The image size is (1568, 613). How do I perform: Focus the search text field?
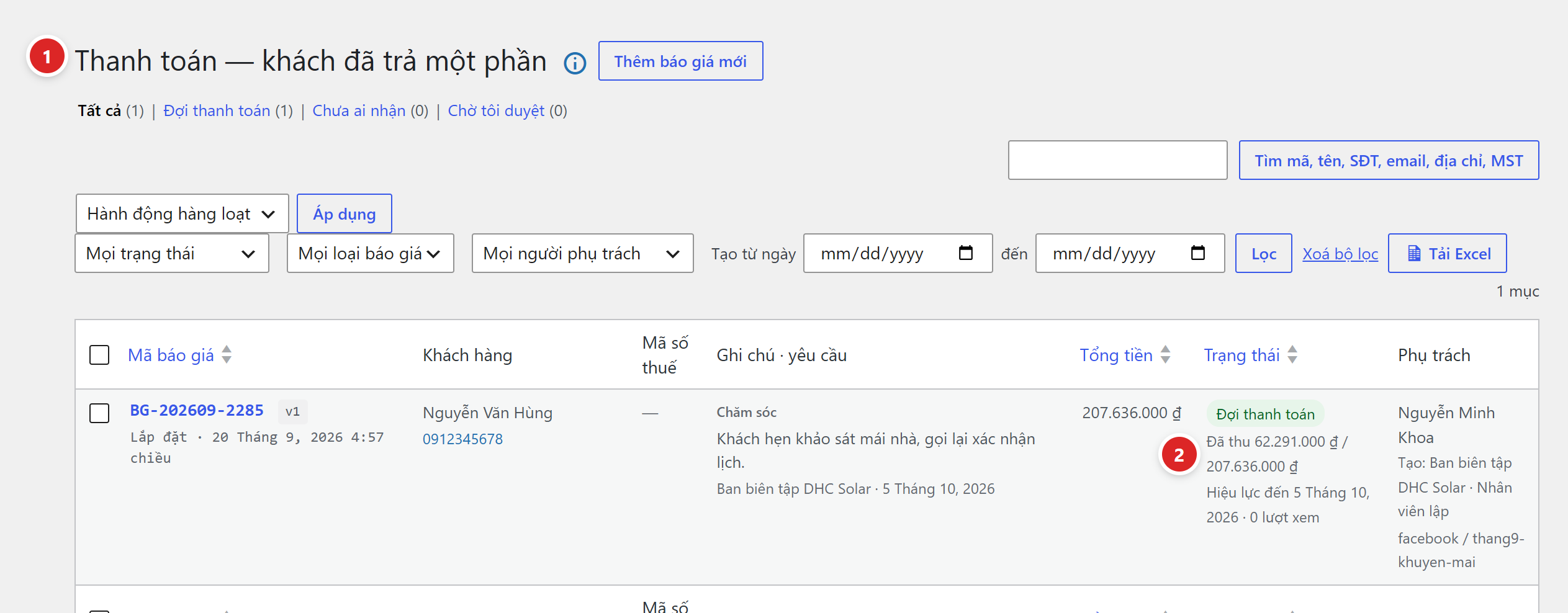pos(1117,160)
